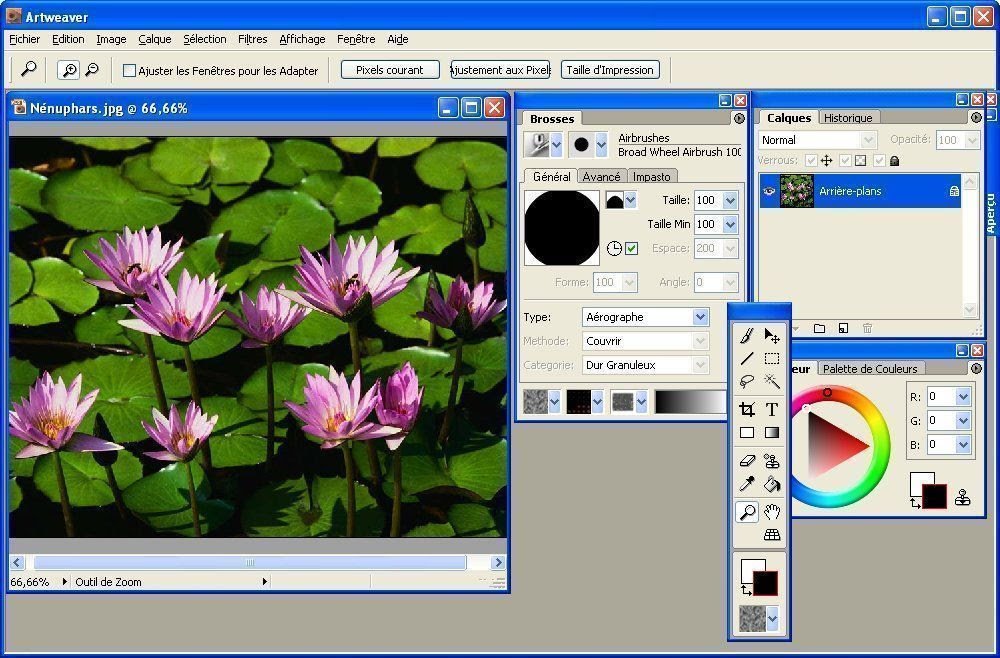The image size is (1000, 658).
Task: Activate the Hand pan tool
Action: (x=772, y=511)
